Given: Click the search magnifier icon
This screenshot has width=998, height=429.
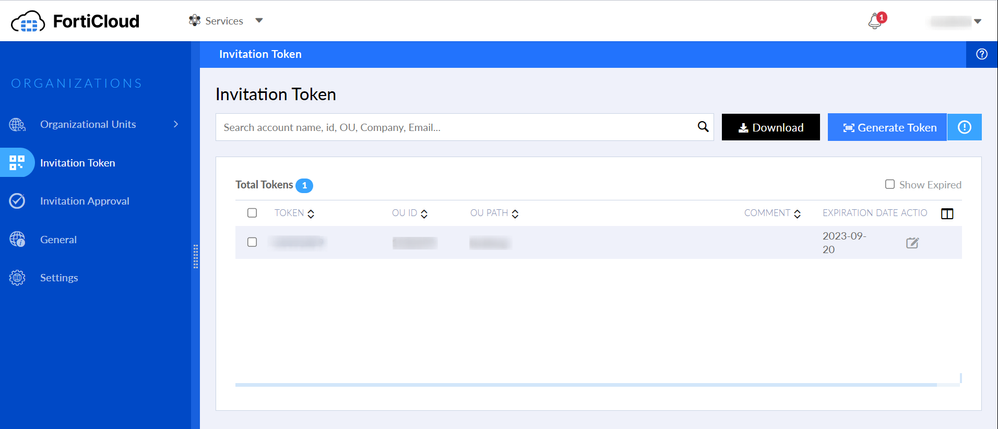Looking at the screenshot, I should (703, 127).
